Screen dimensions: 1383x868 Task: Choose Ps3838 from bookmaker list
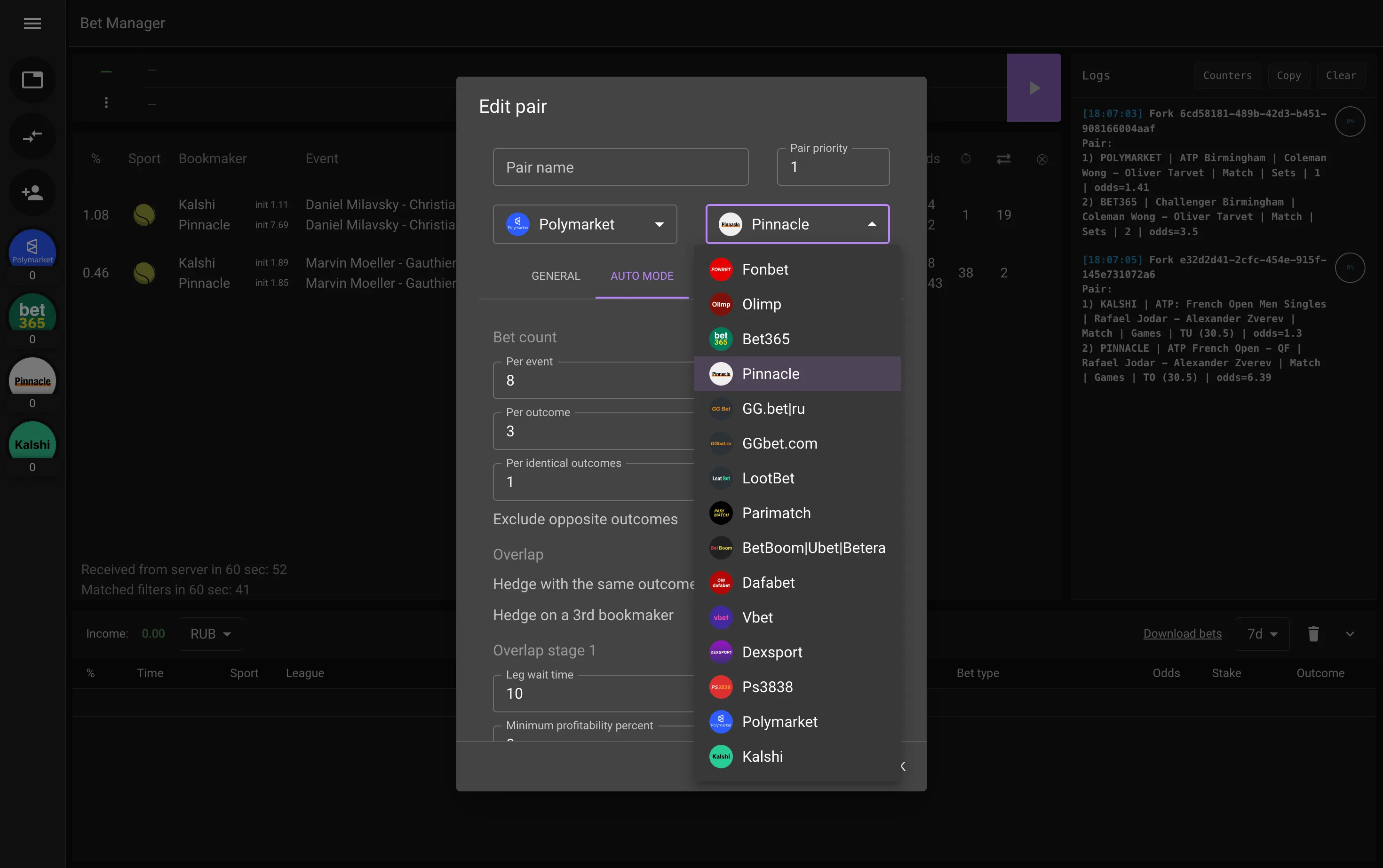point(797,687)
